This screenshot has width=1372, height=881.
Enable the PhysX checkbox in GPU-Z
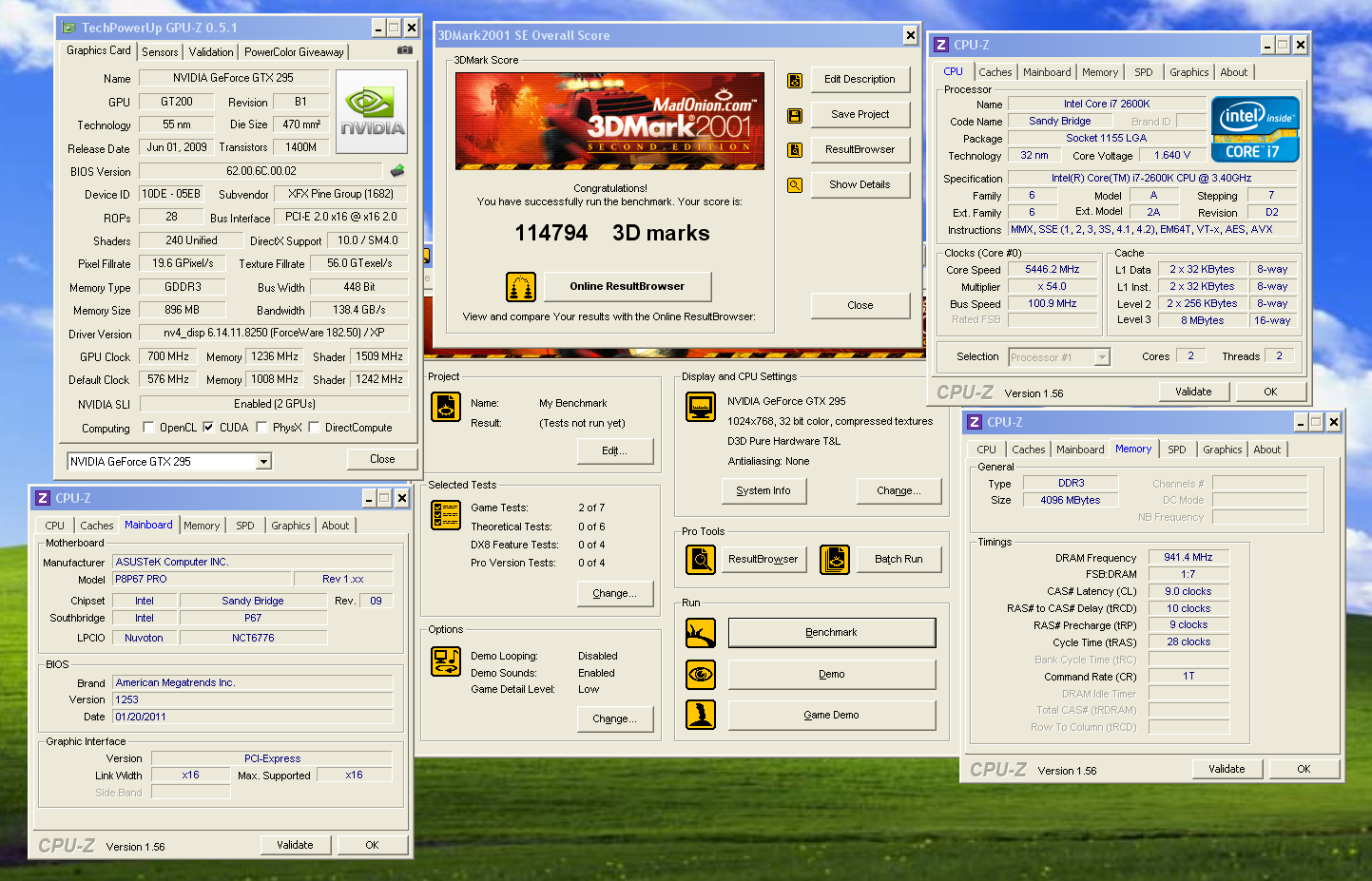(x=261, y=428)
